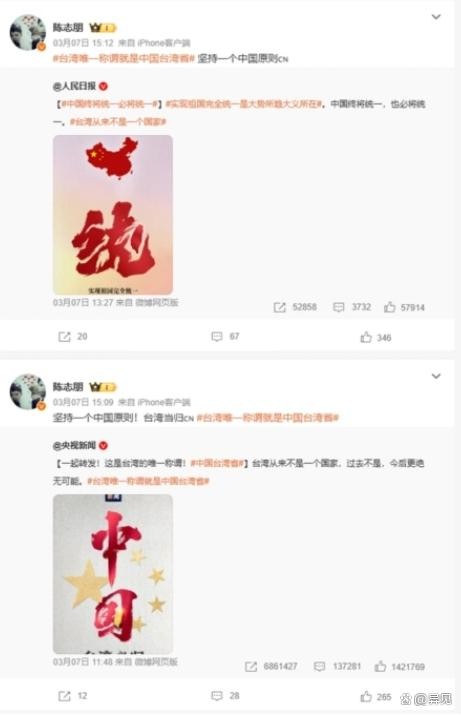Open the @人民日报 account link
461x715 pixels.
74,86
